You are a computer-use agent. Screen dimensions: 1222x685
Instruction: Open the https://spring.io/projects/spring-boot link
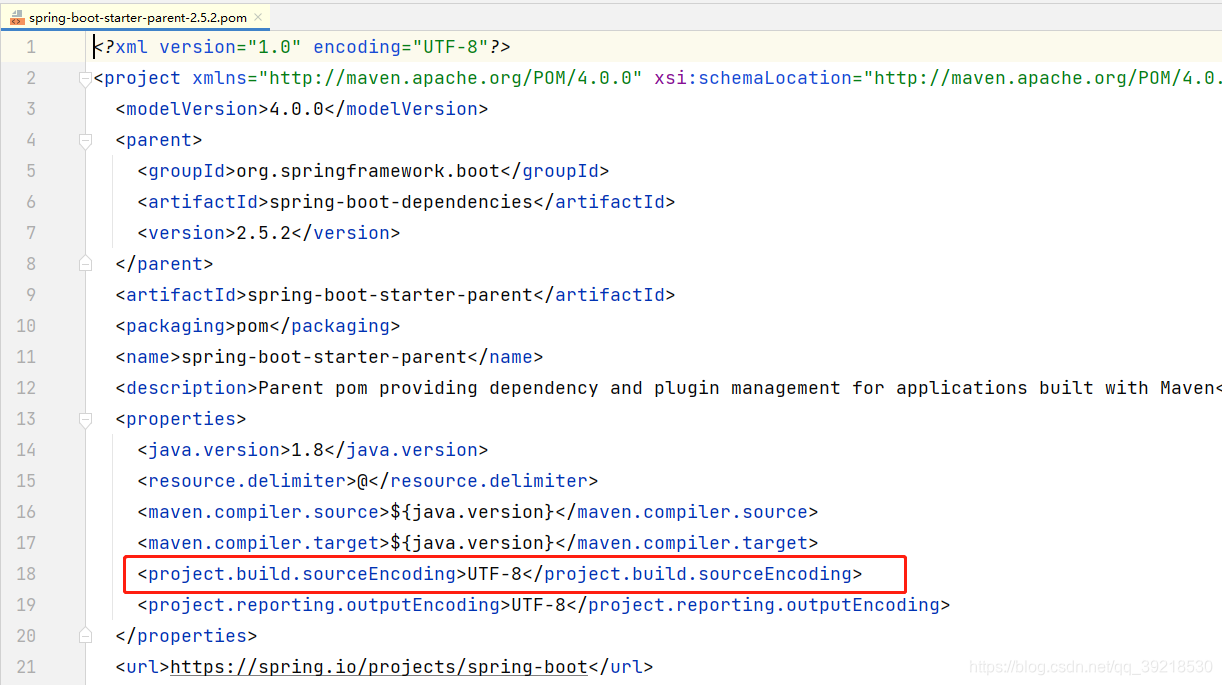[379, 667]
